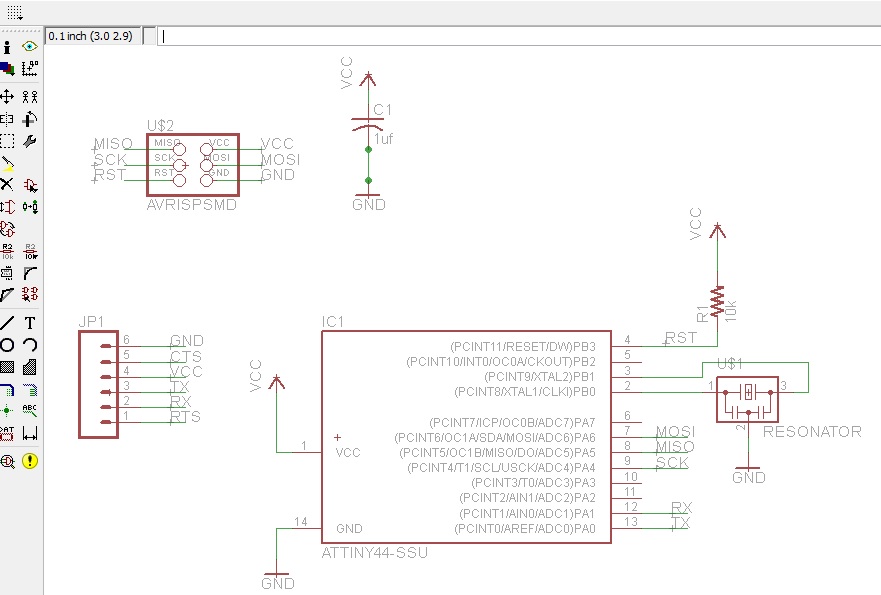Click the JP1 connector name
Viewport: 881px width, 595px height.
click(91, 321)
